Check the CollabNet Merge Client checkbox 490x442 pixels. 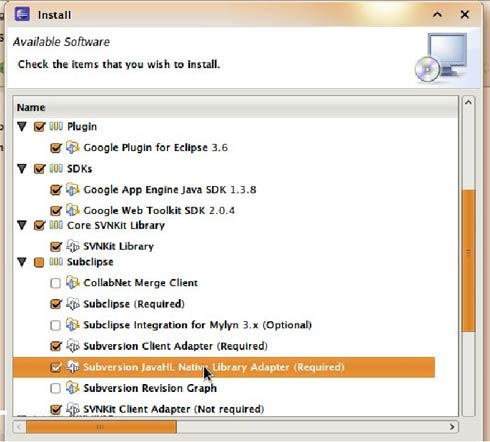coord(55,283)
